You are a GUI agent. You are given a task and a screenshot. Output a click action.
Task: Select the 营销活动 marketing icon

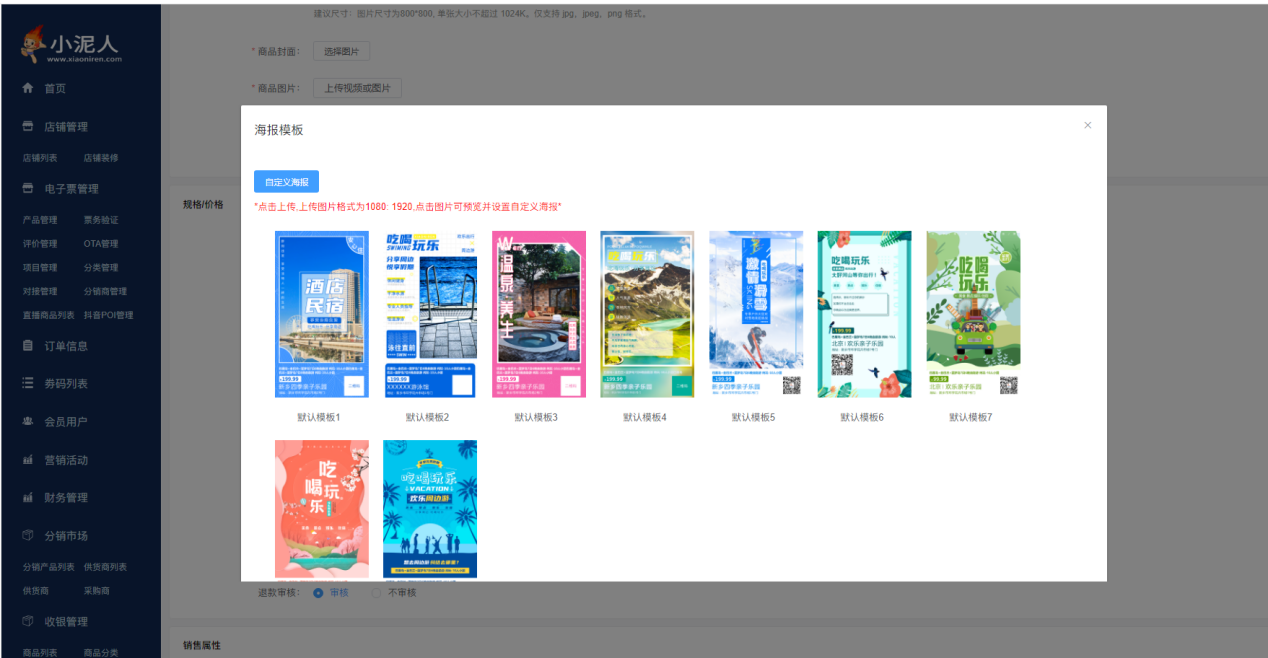[x=28, y=459]
